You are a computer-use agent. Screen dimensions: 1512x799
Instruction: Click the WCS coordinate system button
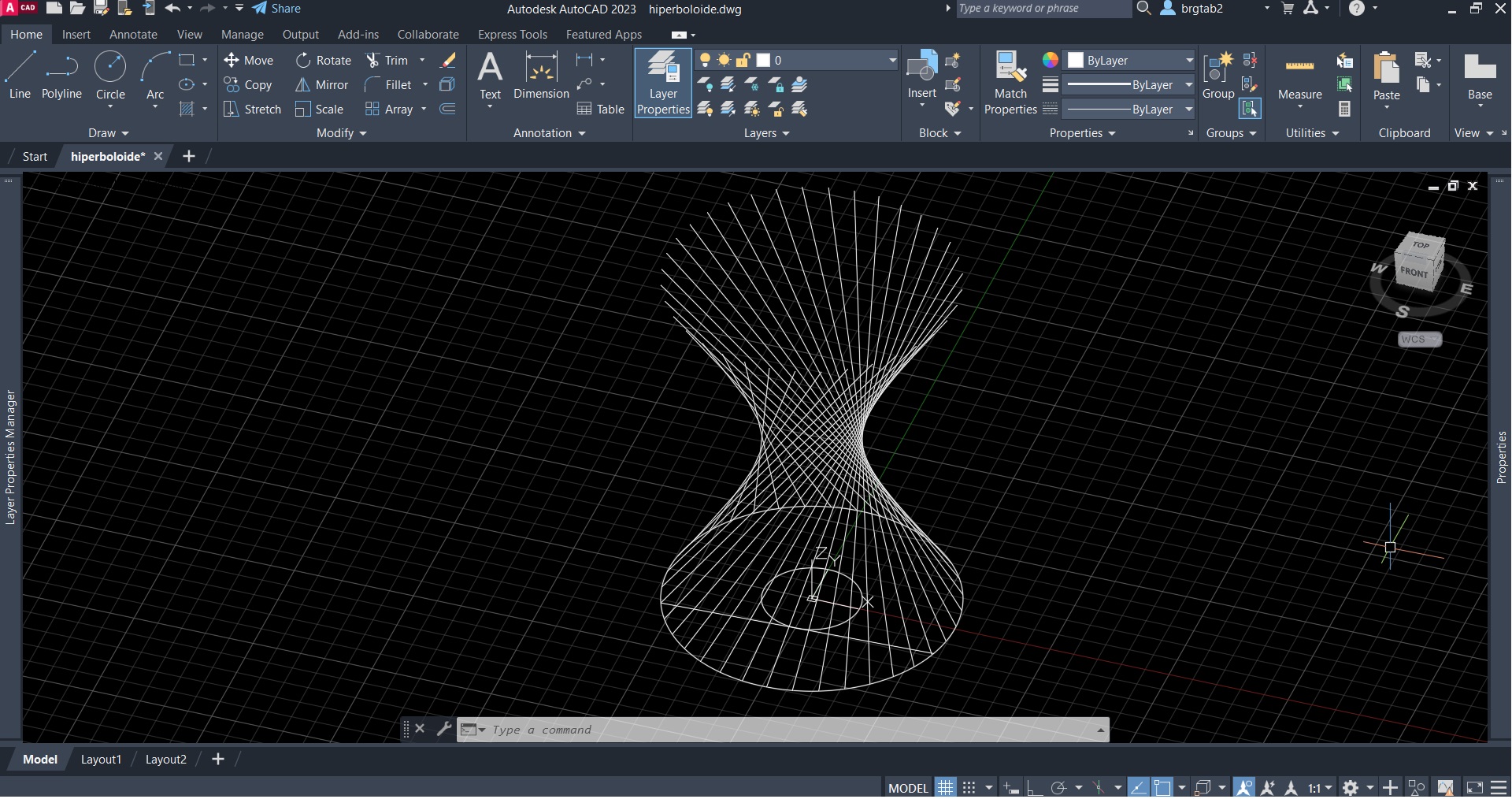click(1420, 340)
